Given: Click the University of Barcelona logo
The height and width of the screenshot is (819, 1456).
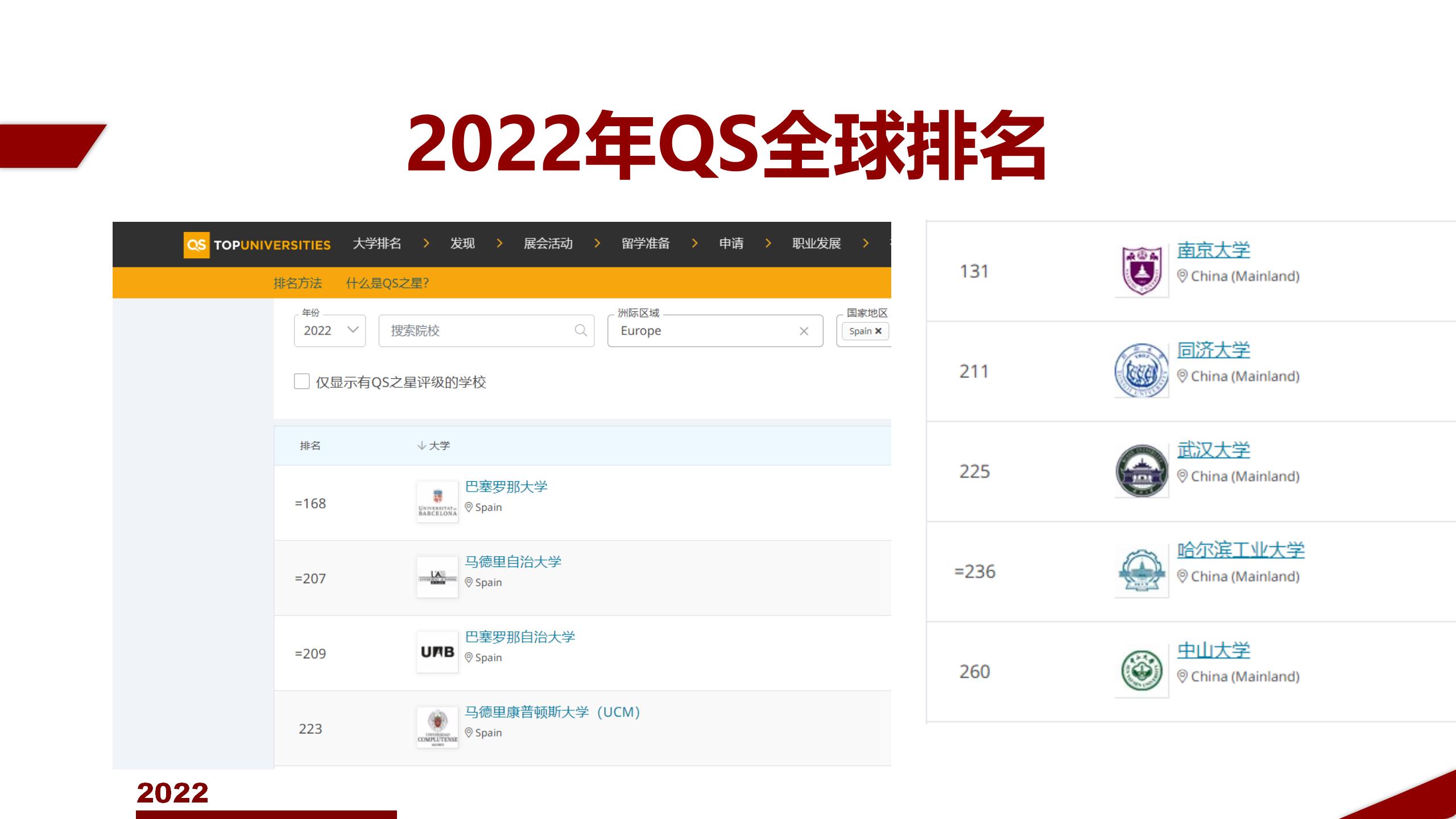Looking at the screenshot, I should pyautogui.click(x=437, y=502).
